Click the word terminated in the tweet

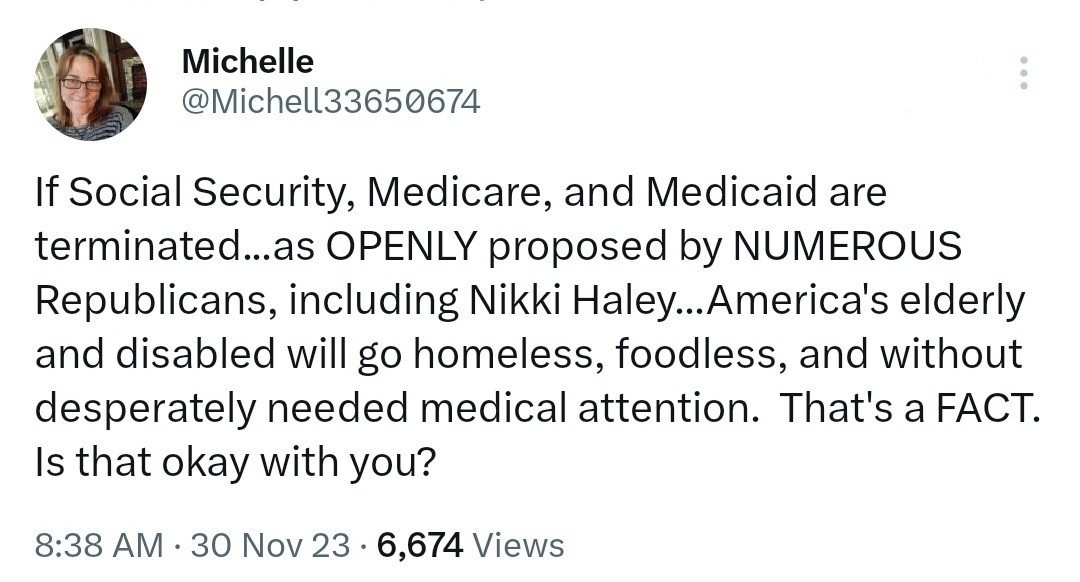[x=136, y=246]
